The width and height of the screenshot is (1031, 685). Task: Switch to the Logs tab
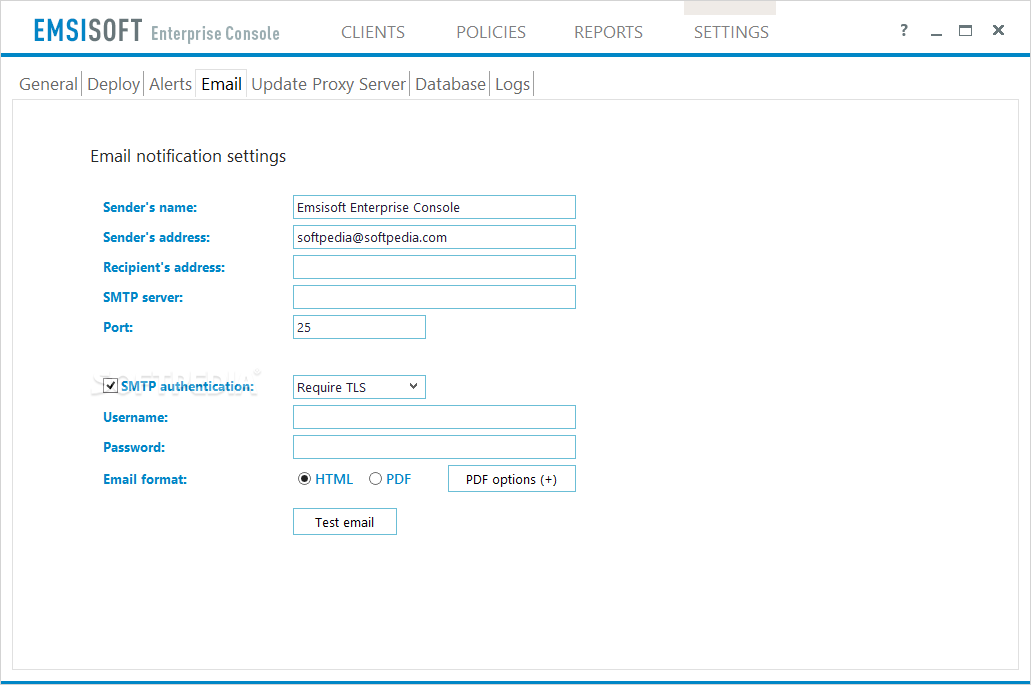coord(512,84)
